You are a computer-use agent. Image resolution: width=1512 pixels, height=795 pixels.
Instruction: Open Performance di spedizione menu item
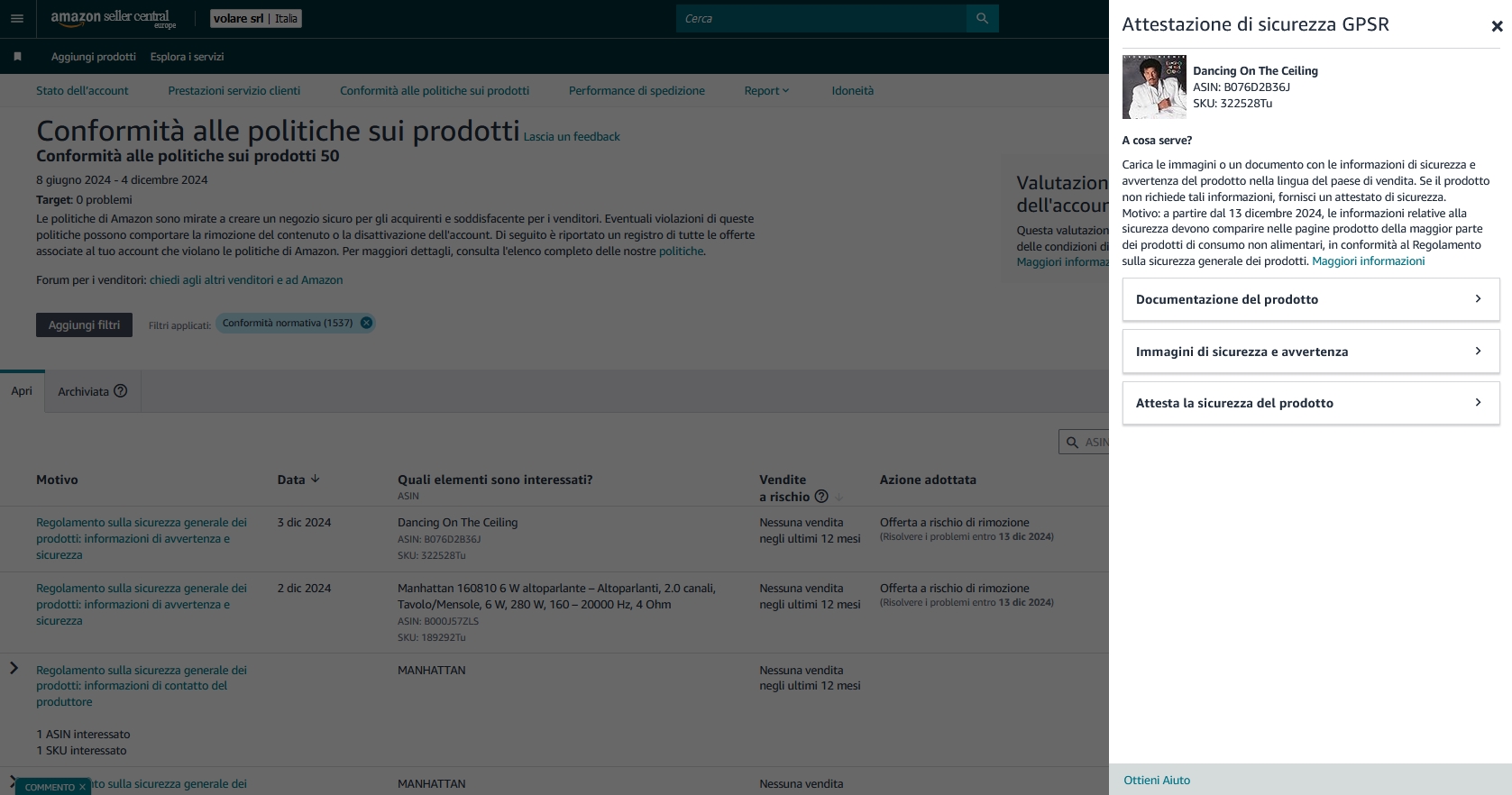(x=637, y=91)
